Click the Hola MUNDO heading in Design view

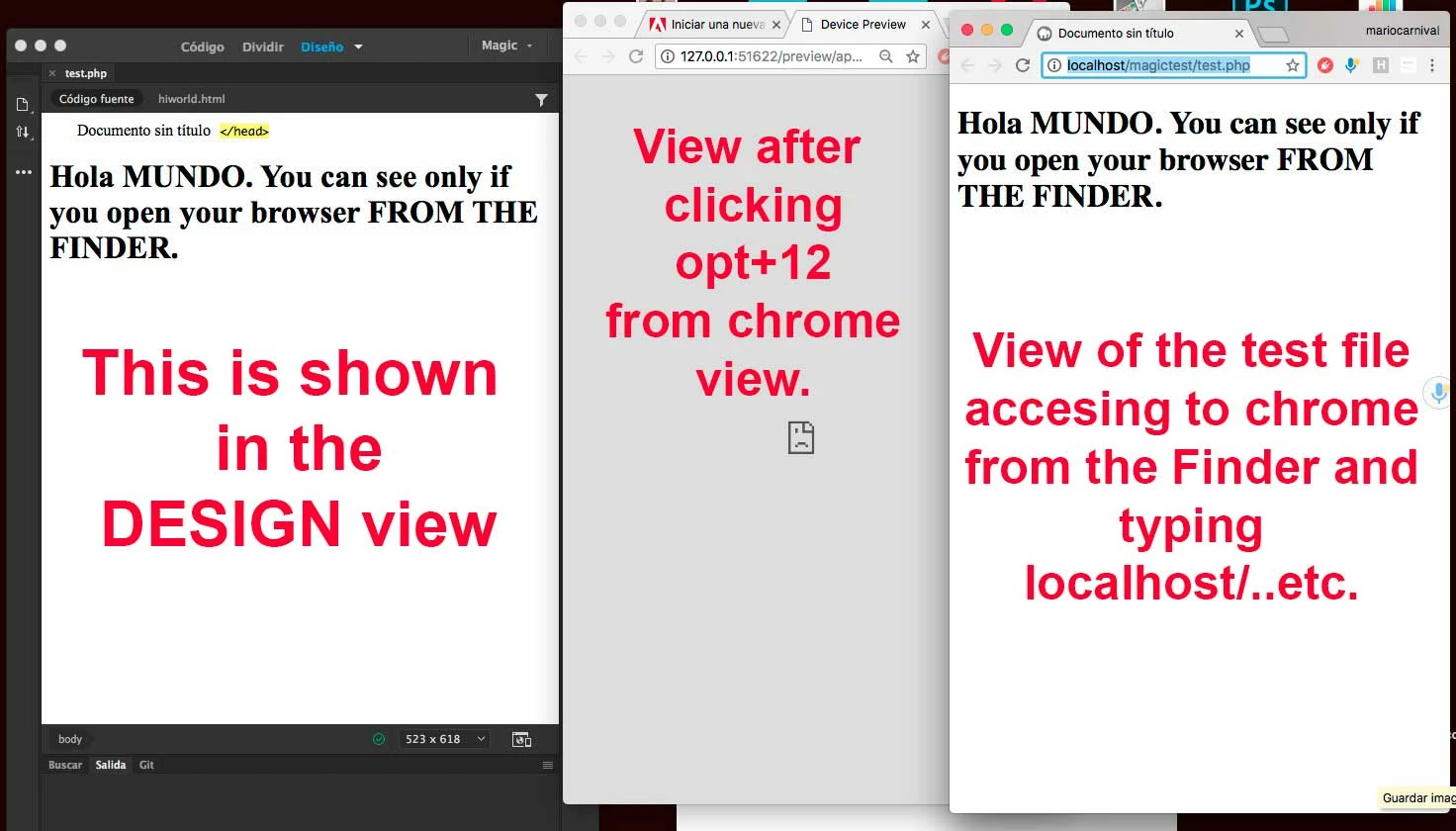coord(294,212)
